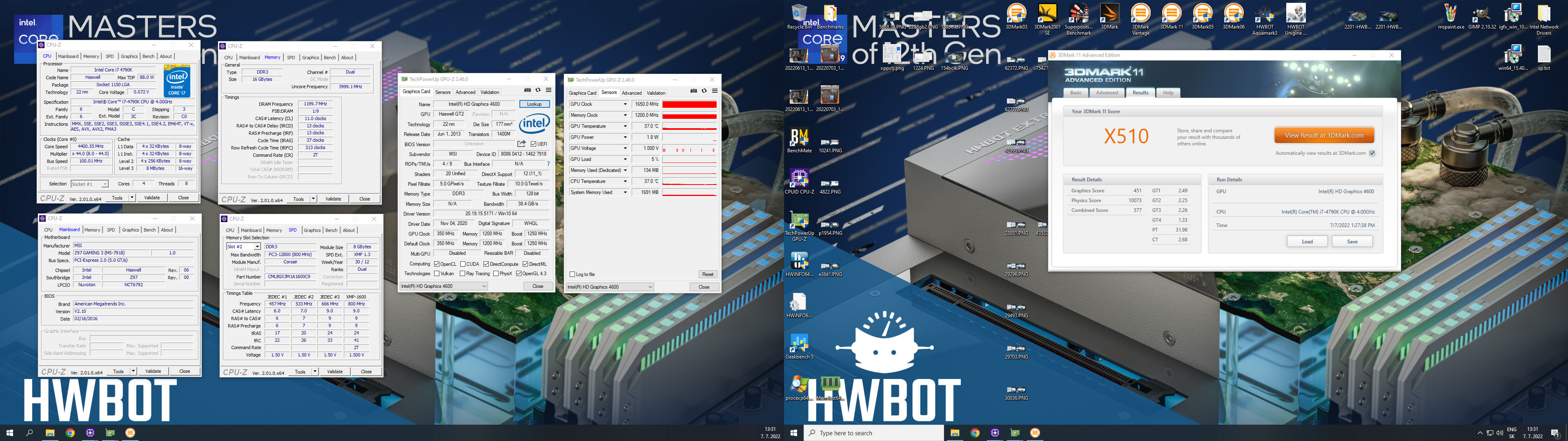Toggle automatically view results at 3DMark.com checkbox
Screen dimensions: 1568x441
click(x=1372, y=154)
